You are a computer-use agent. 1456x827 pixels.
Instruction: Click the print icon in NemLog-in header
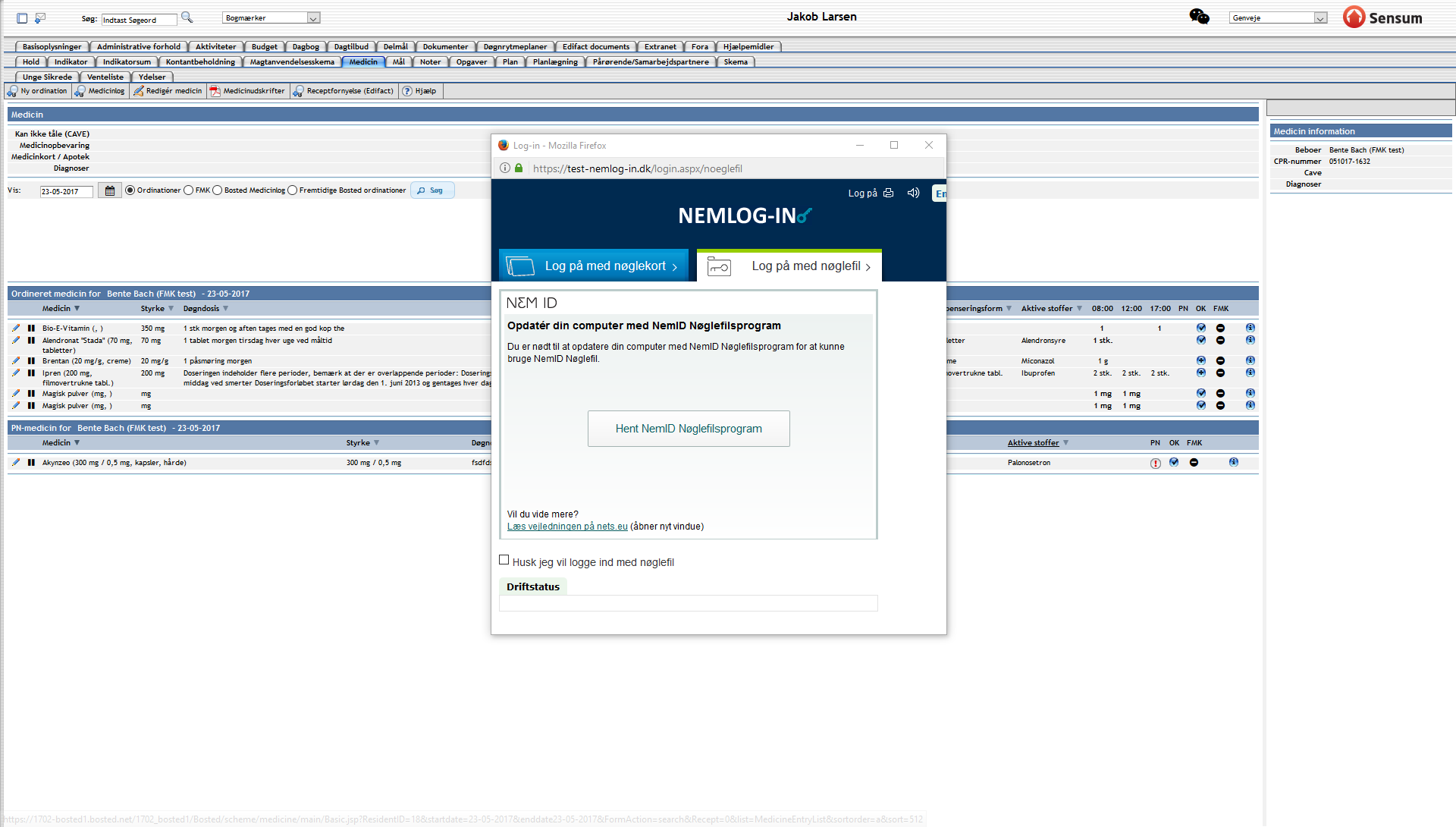[888, 193]
